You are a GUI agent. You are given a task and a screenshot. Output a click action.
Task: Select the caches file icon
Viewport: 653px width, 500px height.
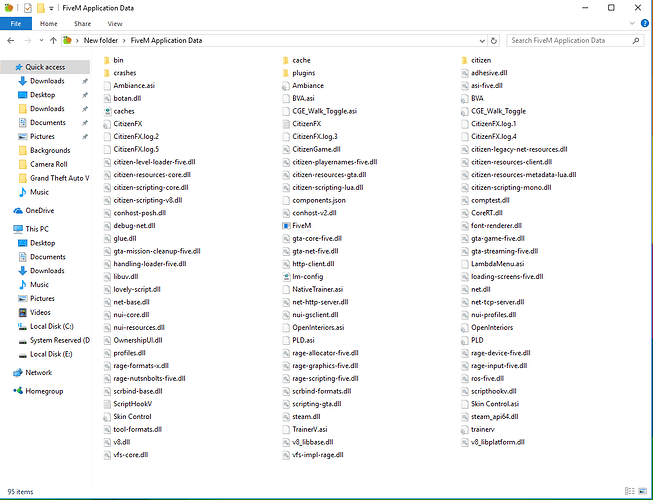[x=107, y=111]
